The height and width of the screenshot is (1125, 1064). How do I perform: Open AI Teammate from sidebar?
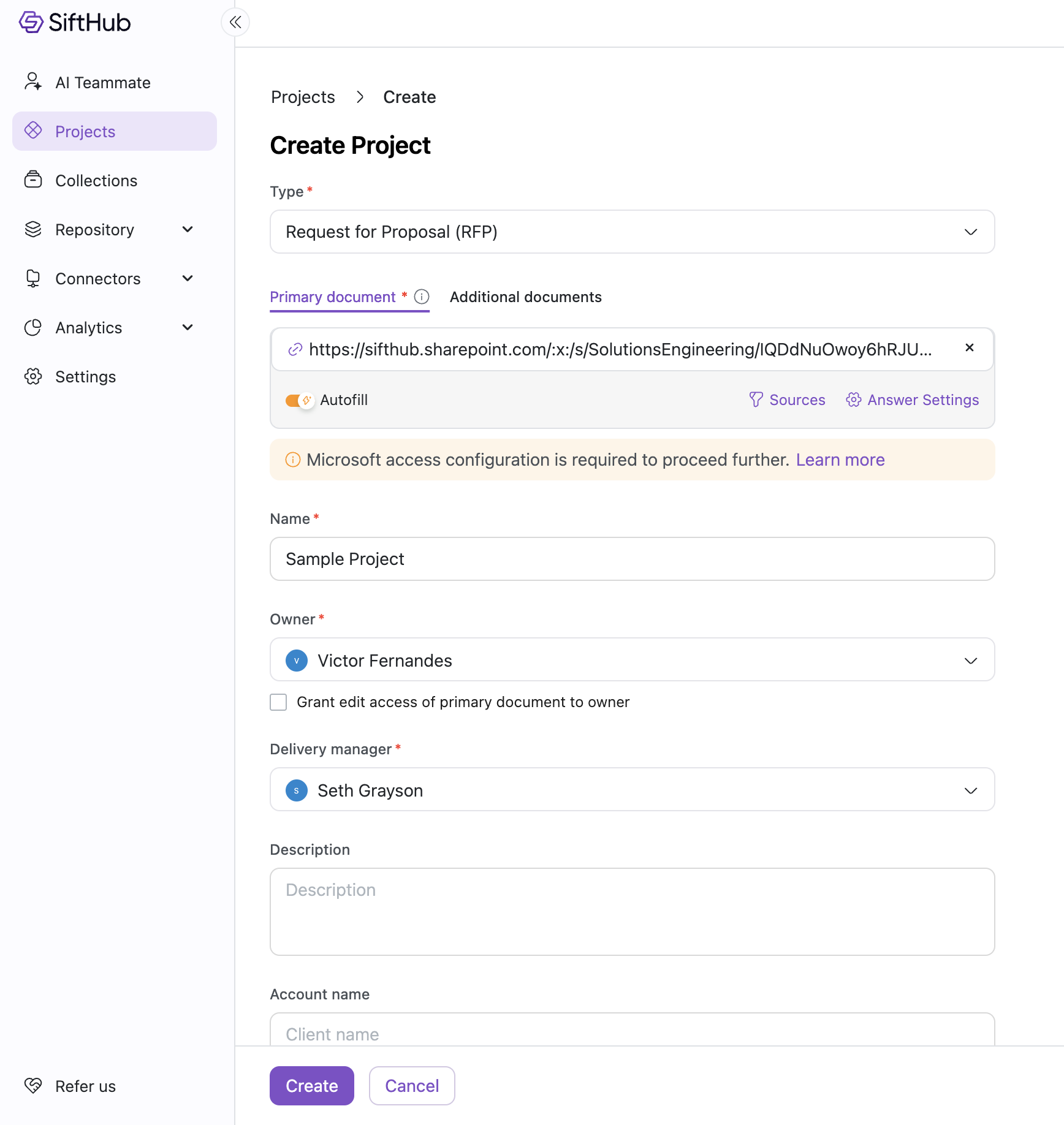pos(102,83)
